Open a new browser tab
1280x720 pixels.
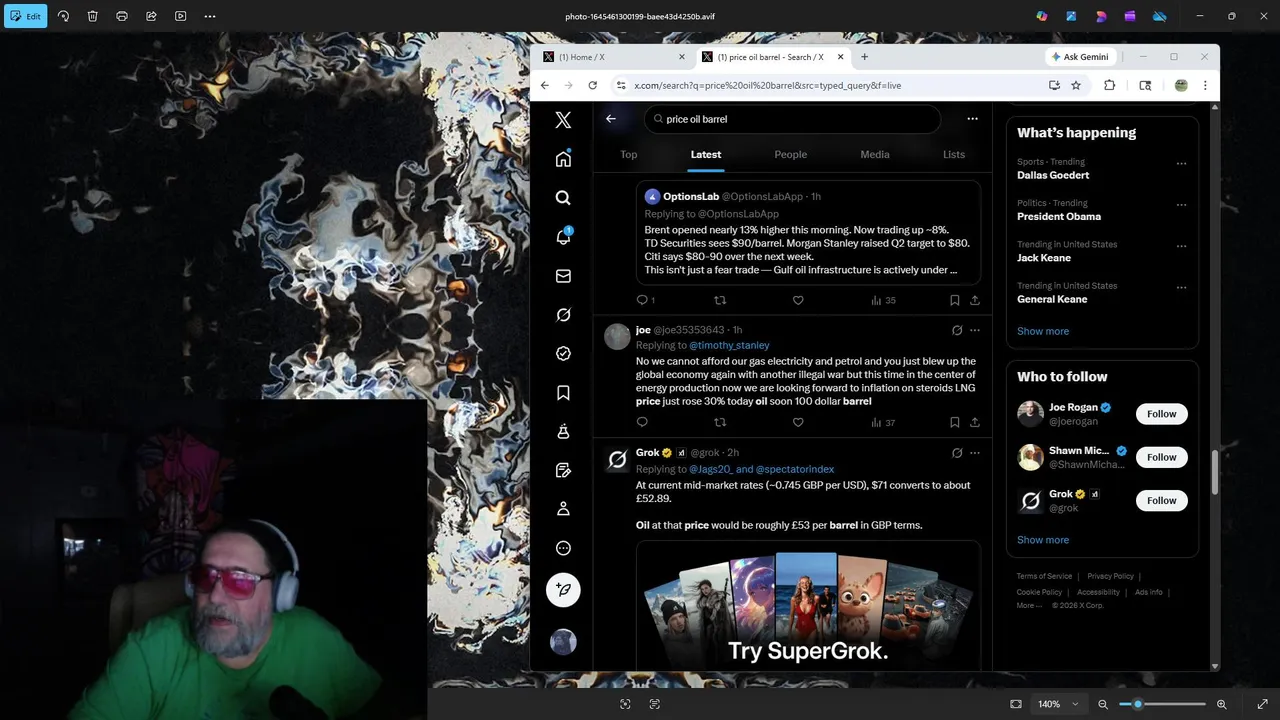pos(864,57)
